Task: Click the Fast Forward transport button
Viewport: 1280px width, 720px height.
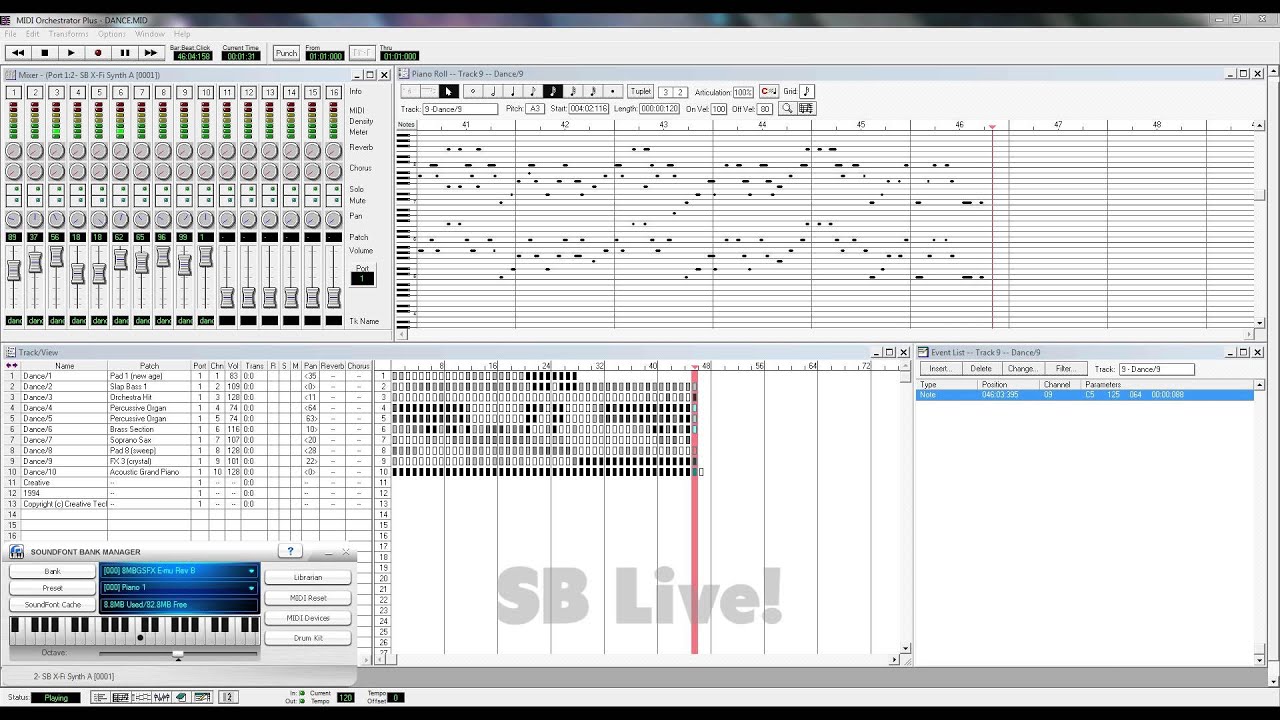Action: 151,53
